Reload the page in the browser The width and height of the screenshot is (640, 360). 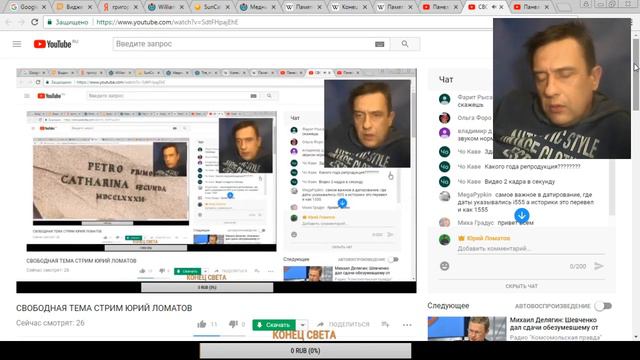coord(35,22)
